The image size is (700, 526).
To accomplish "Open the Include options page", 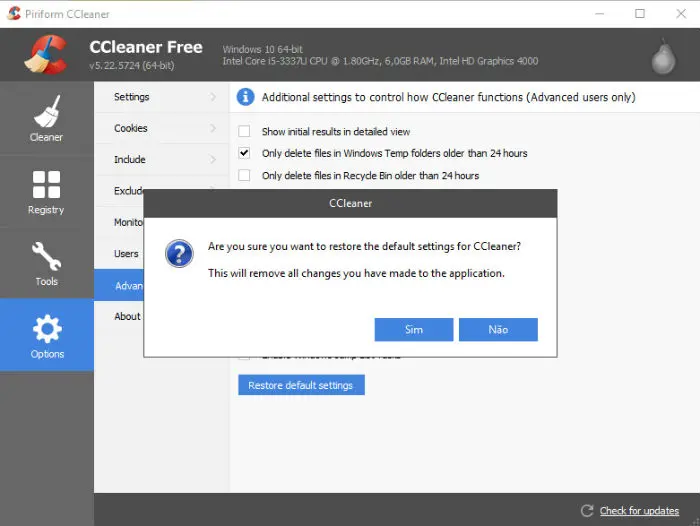I will (161, 159).
